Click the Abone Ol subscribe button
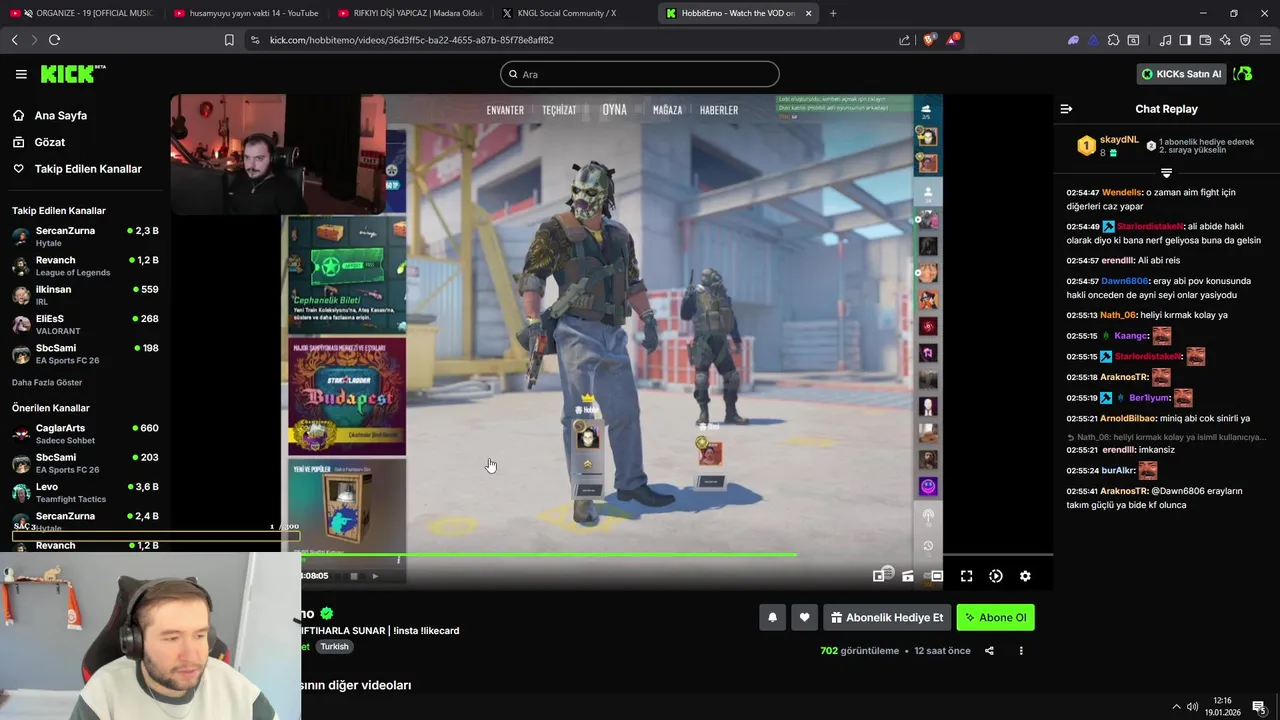Viewport: 1280px width, 720px height. 995,618
